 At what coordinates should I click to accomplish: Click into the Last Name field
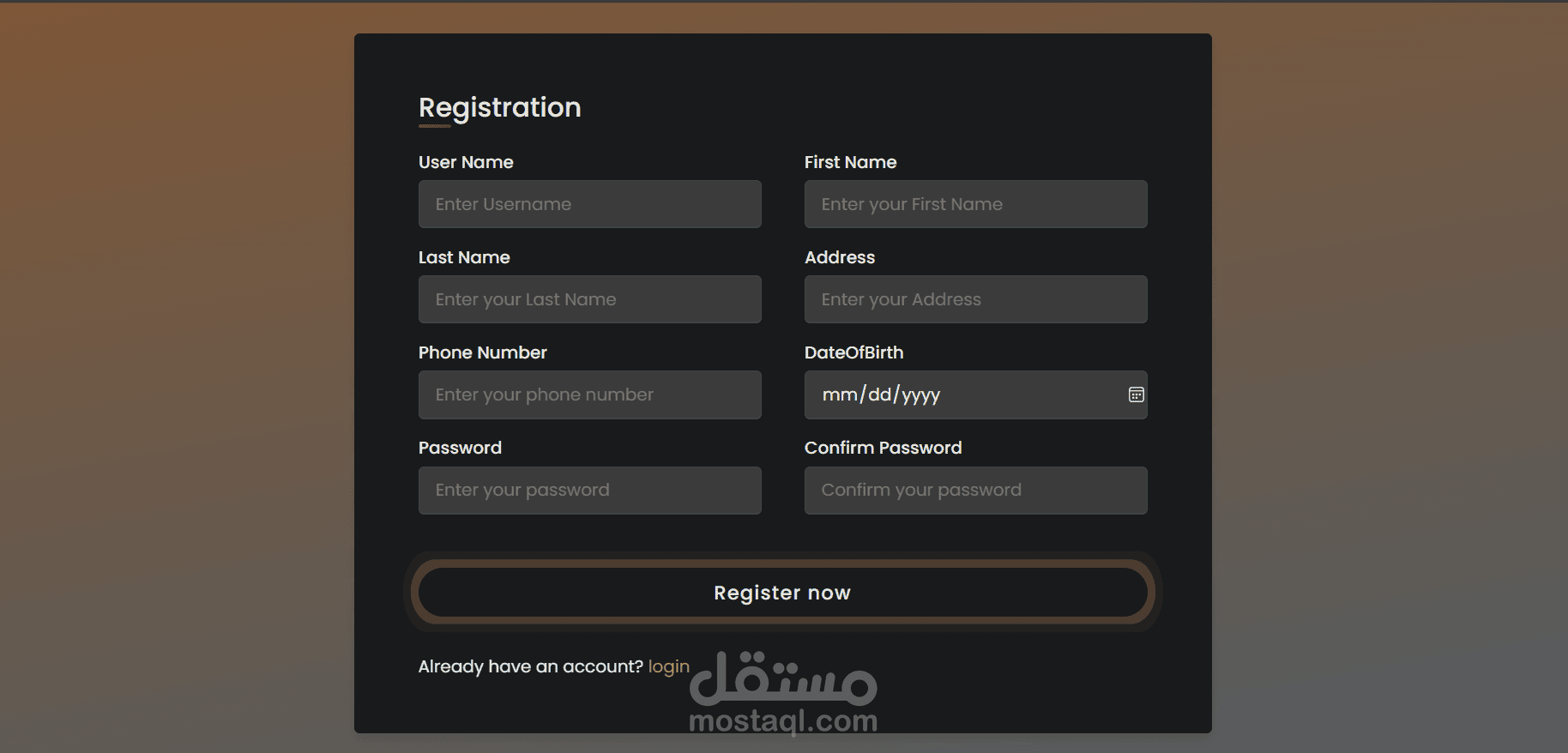point(590,299)
